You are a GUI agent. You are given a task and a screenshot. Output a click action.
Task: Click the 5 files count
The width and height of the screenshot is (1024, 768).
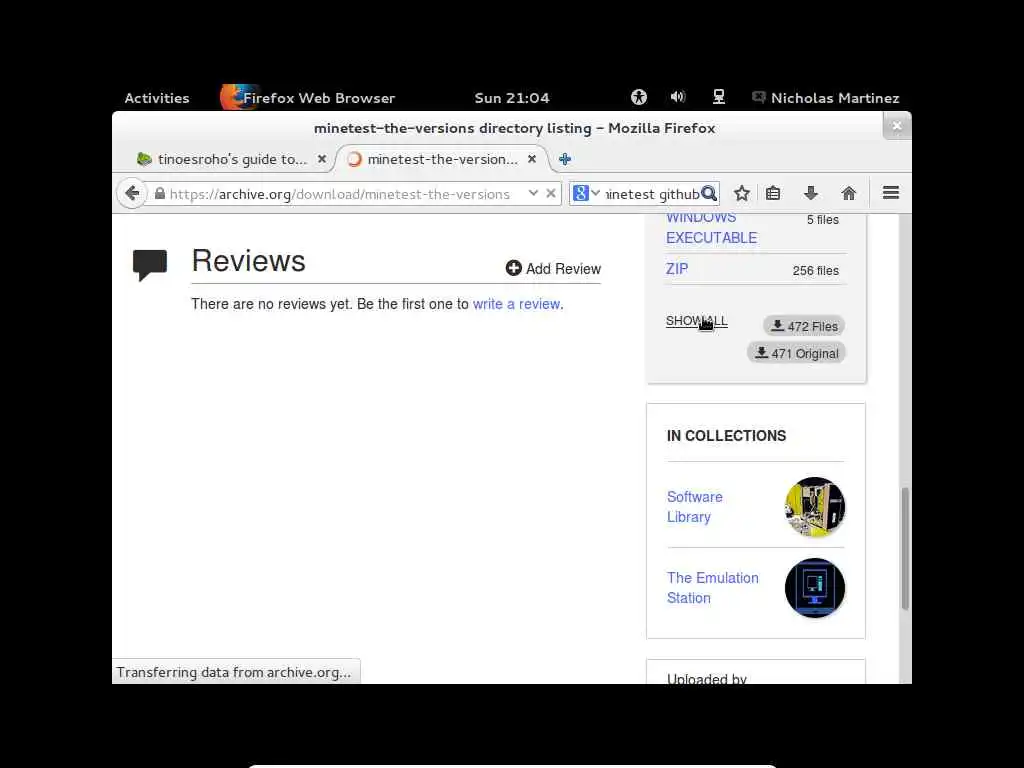822,220
